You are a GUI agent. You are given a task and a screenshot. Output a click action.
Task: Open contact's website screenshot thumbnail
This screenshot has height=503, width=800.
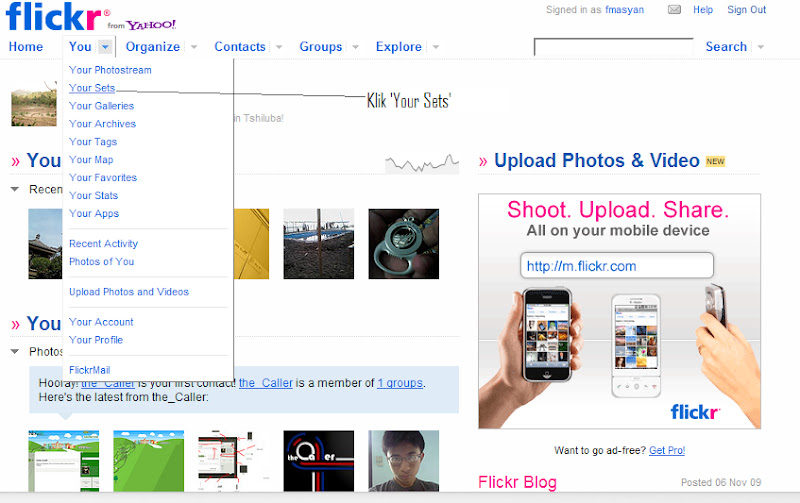tap(64, 461)
